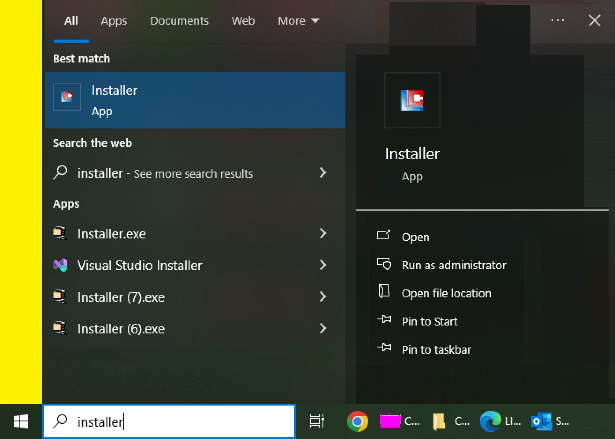Click the Task View taskbar icon
Image resolution: width=615 pixels, height=439 pixels.
(x=316, y=421)
